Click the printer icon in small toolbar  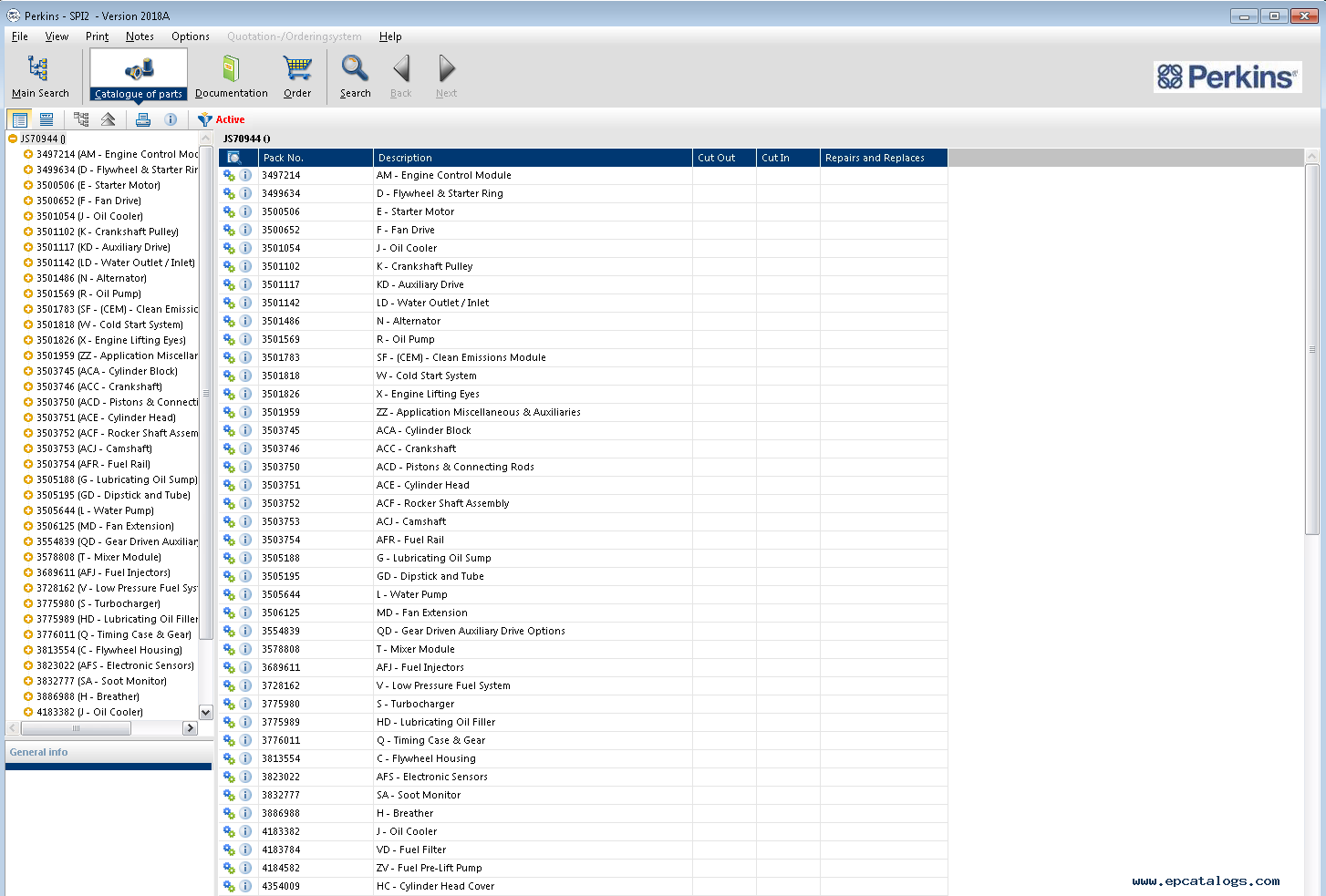pyautogui.click(x=143, y=119)
